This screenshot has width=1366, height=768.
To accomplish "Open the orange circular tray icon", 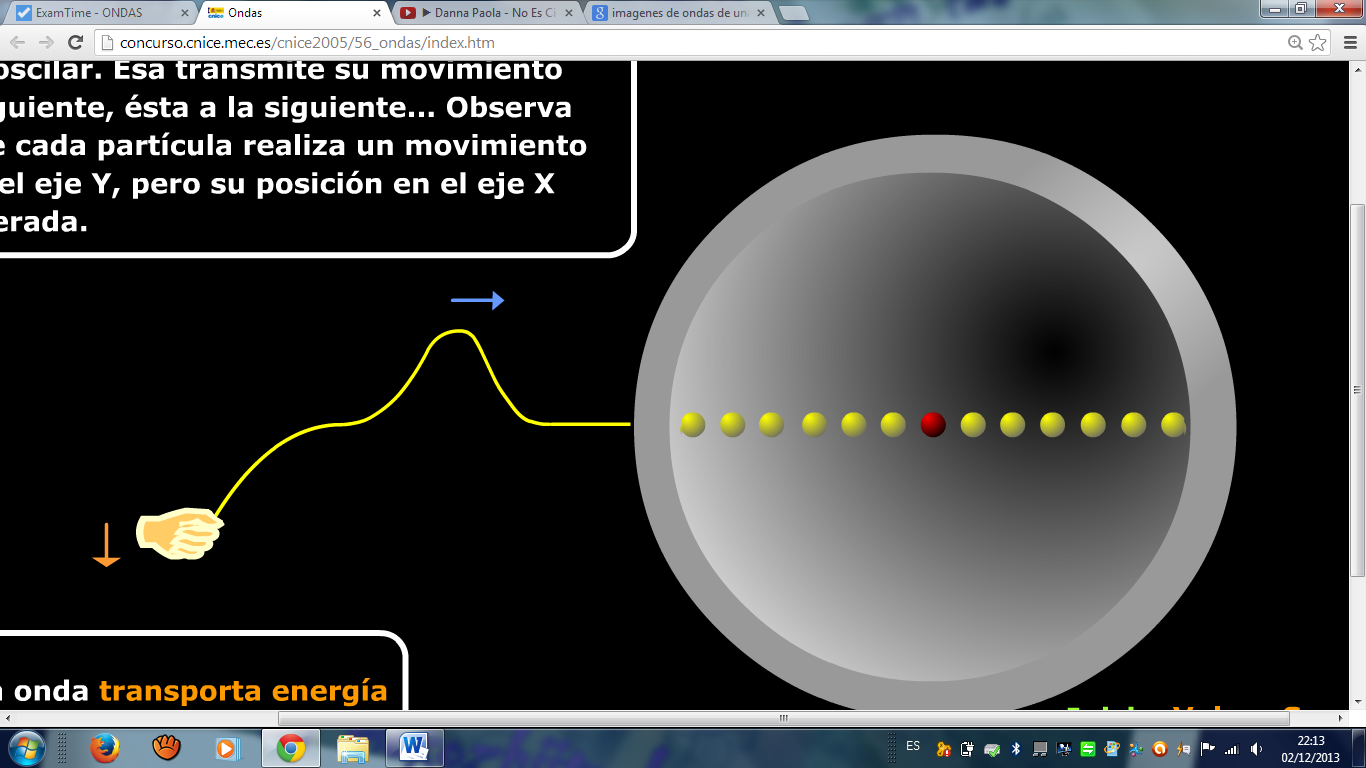I will click(1160, 748).
